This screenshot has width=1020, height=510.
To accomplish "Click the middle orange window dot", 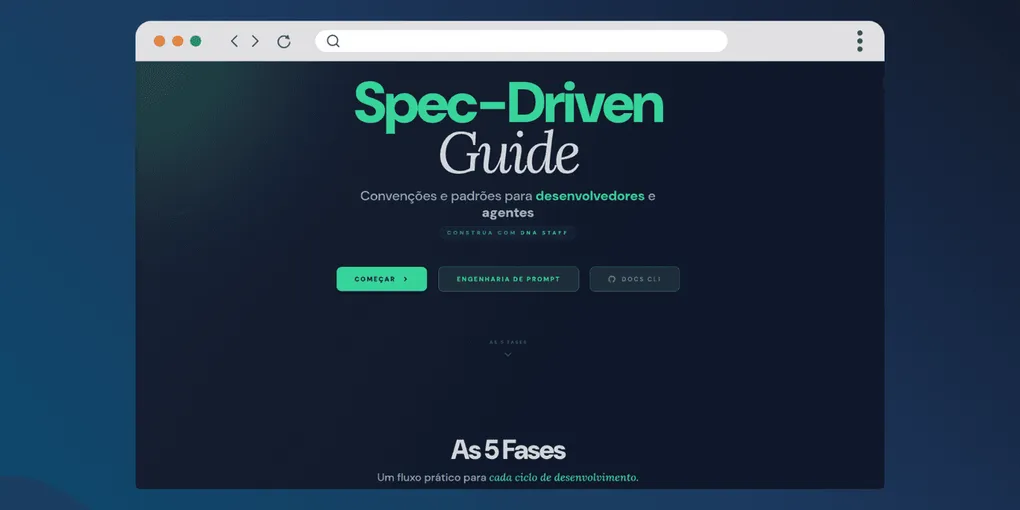I will coord(178,41).
